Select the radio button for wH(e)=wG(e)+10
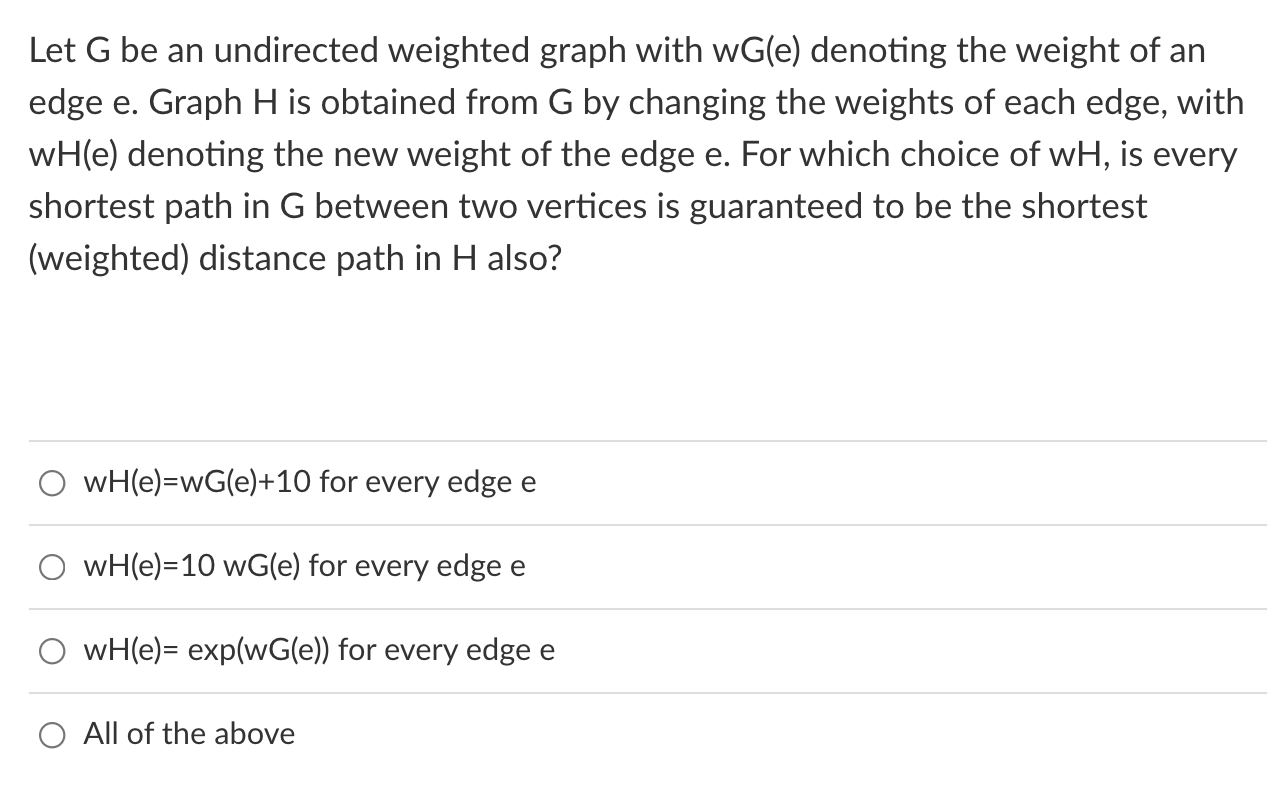 point(51,483)
